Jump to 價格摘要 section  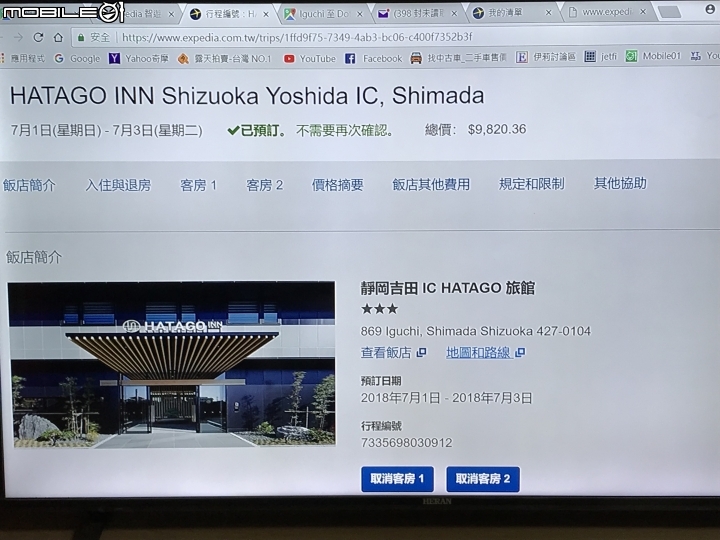338,185
